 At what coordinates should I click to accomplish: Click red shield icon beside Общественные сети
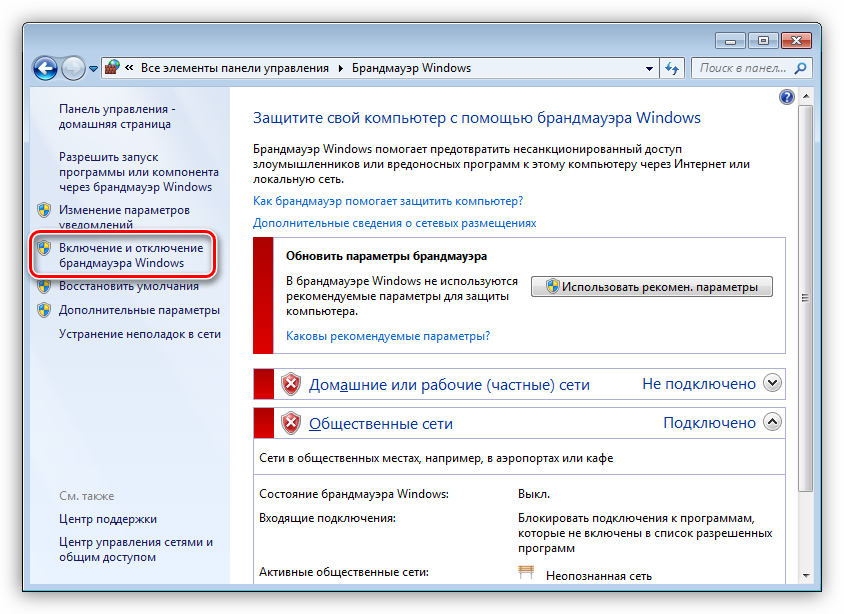point(291,423)
